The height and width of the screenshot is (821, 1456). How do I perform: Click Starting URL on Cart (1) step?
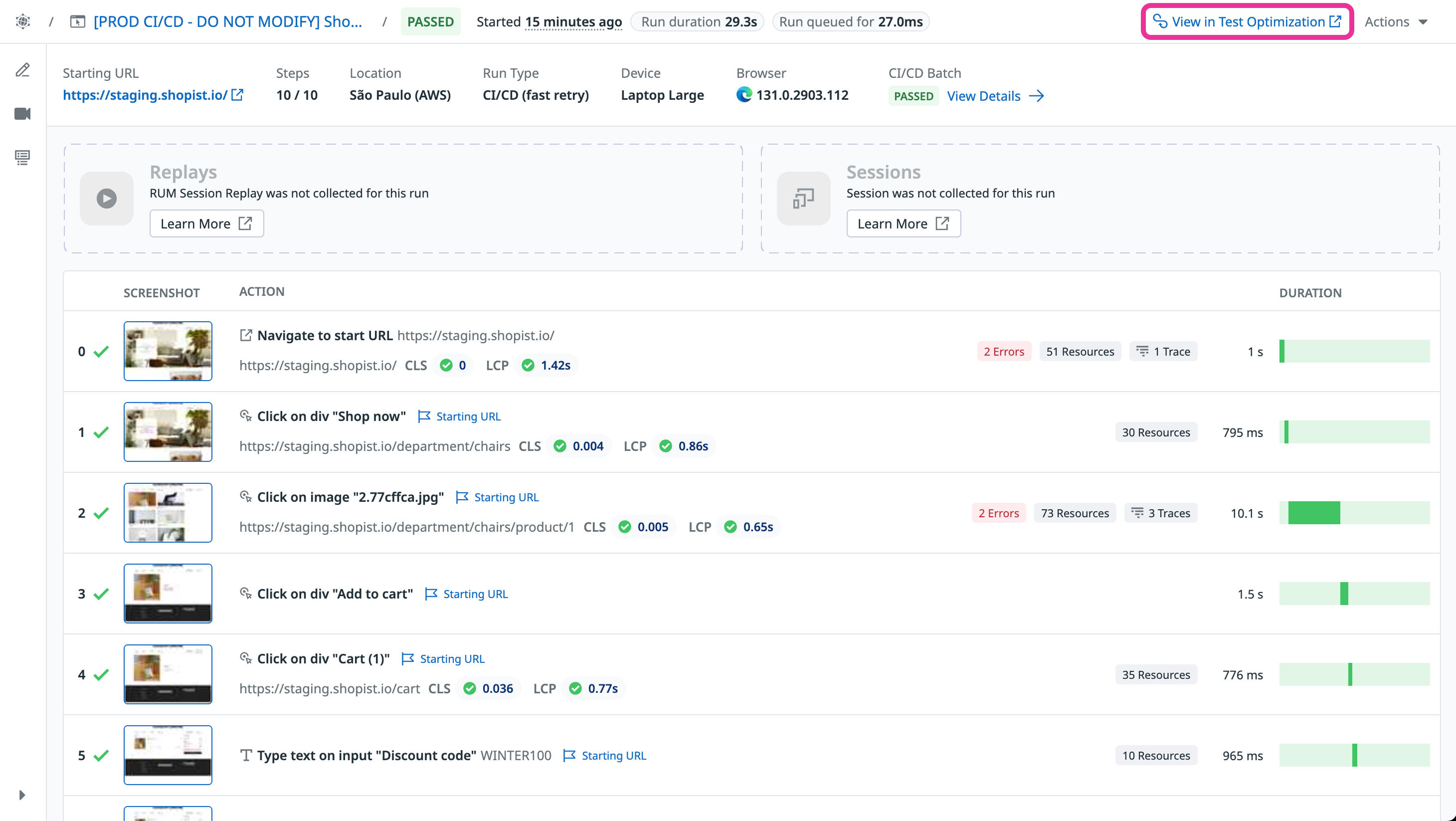[443, 659]
